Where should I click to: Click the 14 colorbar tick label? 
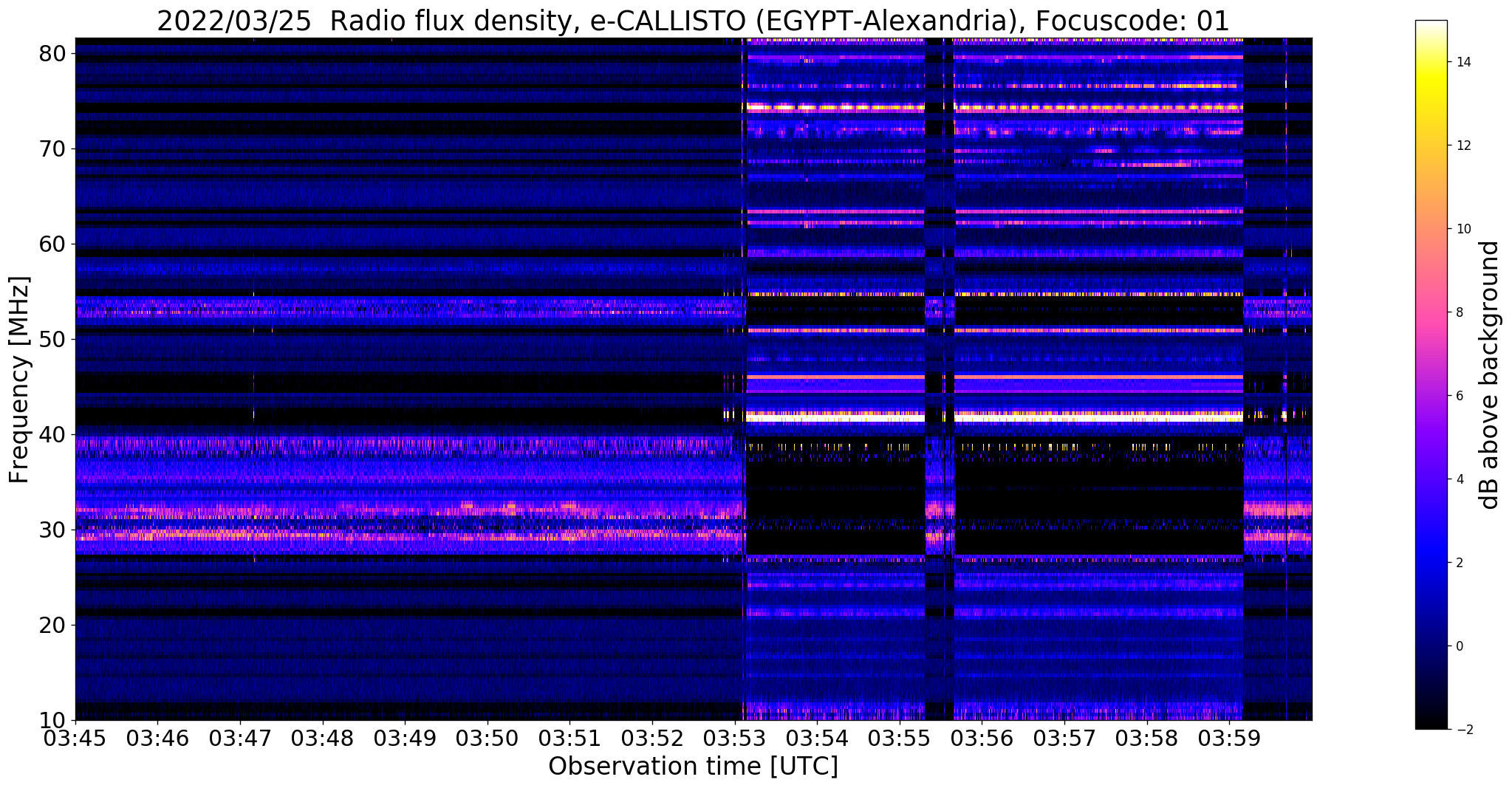coord(1463,62)
